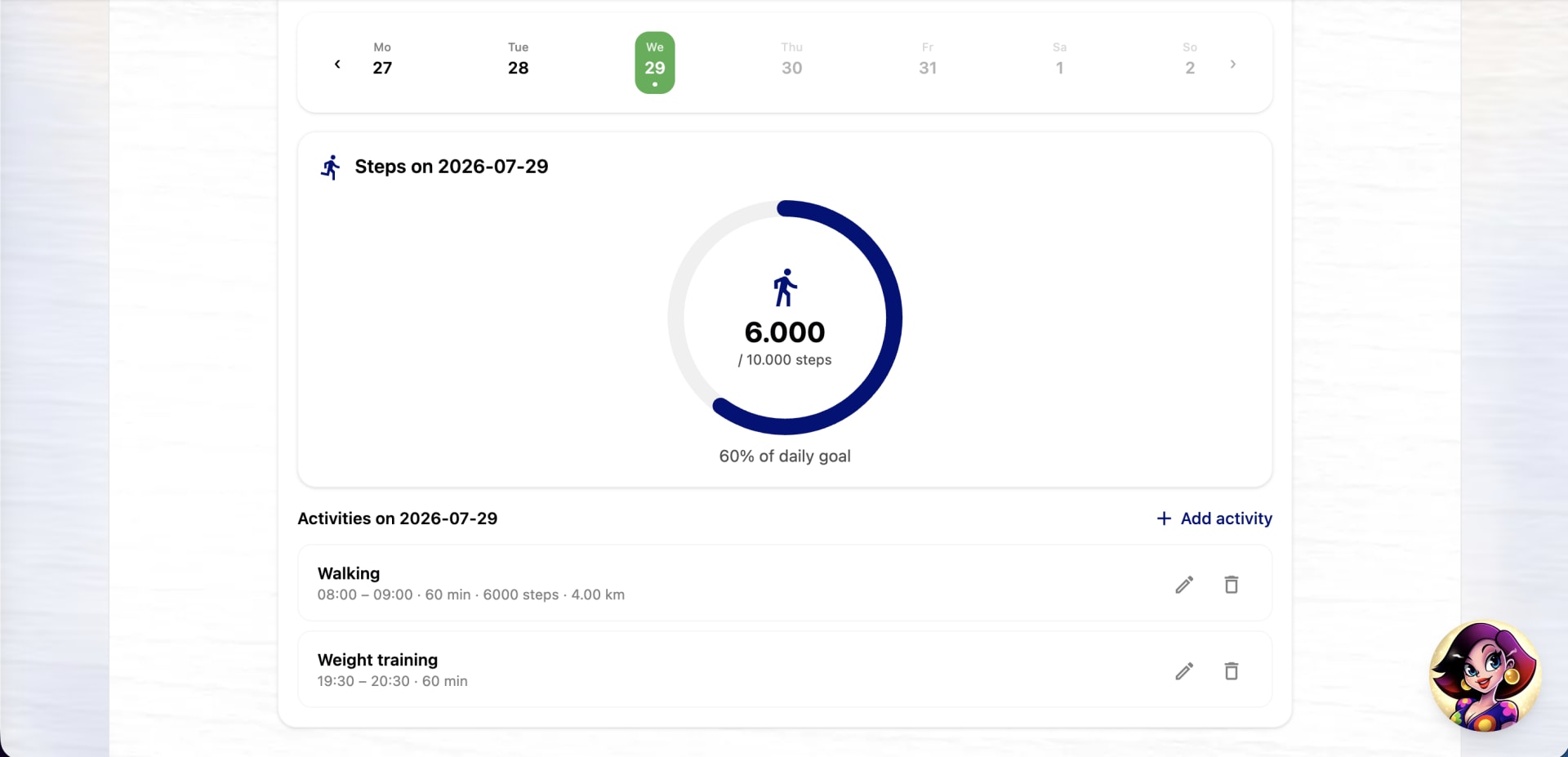Viewport: 1568px width, 757px height.
Task: Click plus icon next to Add activity
Action: (x=1165, y=519)
